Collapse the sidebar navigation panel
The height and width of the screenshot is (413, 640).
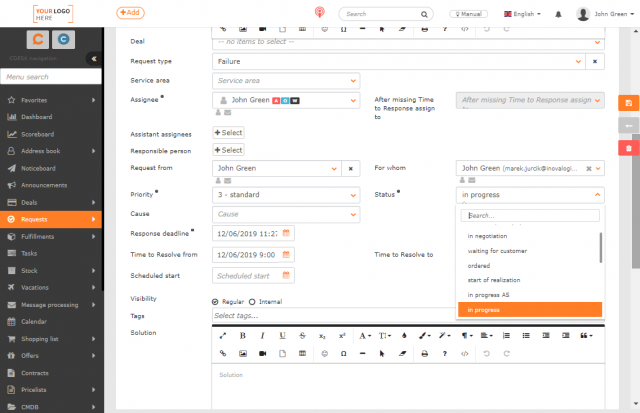pyautogui.click(x=94, y=59)
